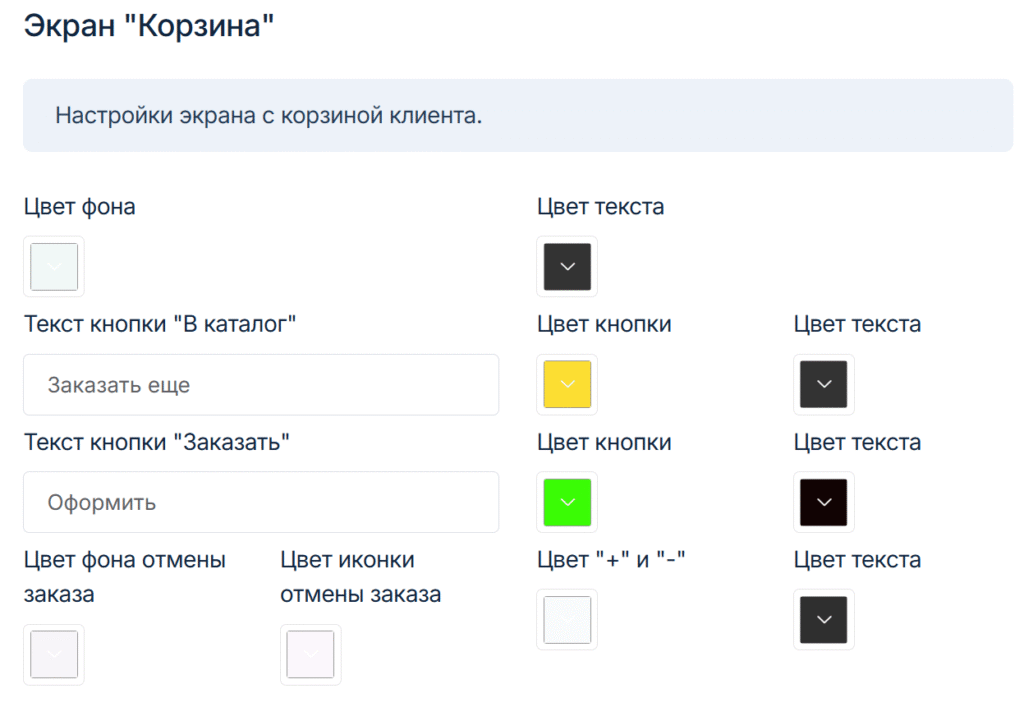Click the "Экран Корзина" section heading

click(x=148, y=25)
